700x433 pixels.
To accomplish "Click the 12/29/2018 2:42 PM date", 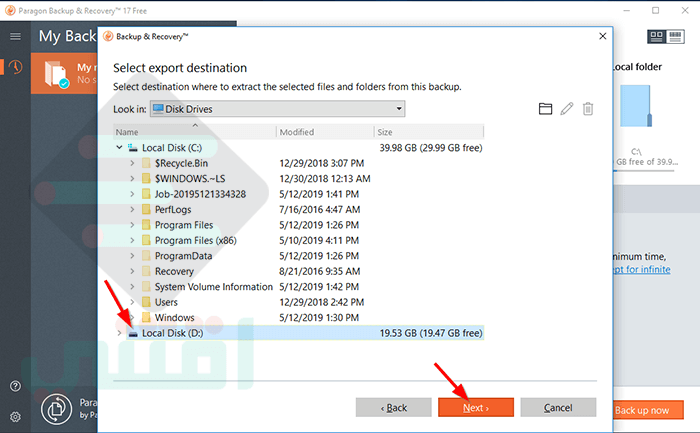I will (x=321, y=302).
